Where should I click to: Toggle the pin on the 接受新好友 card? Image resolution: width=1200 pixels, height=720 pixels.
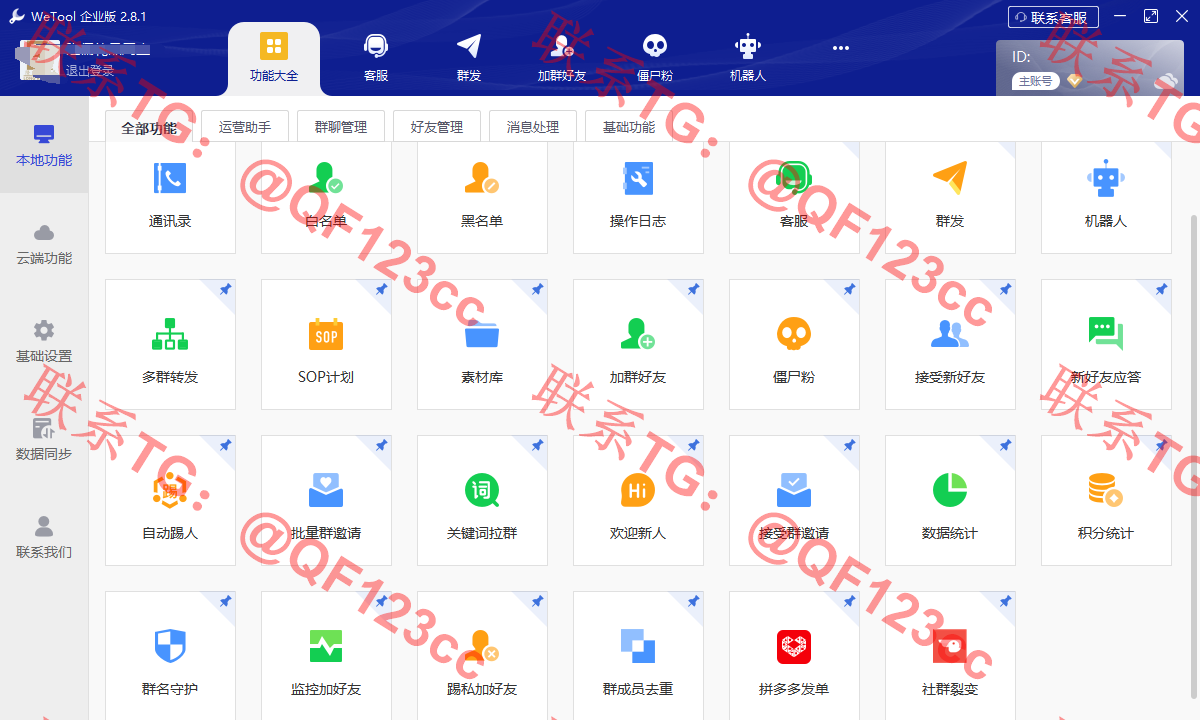pyautogui.click(x=1005, y=289)
